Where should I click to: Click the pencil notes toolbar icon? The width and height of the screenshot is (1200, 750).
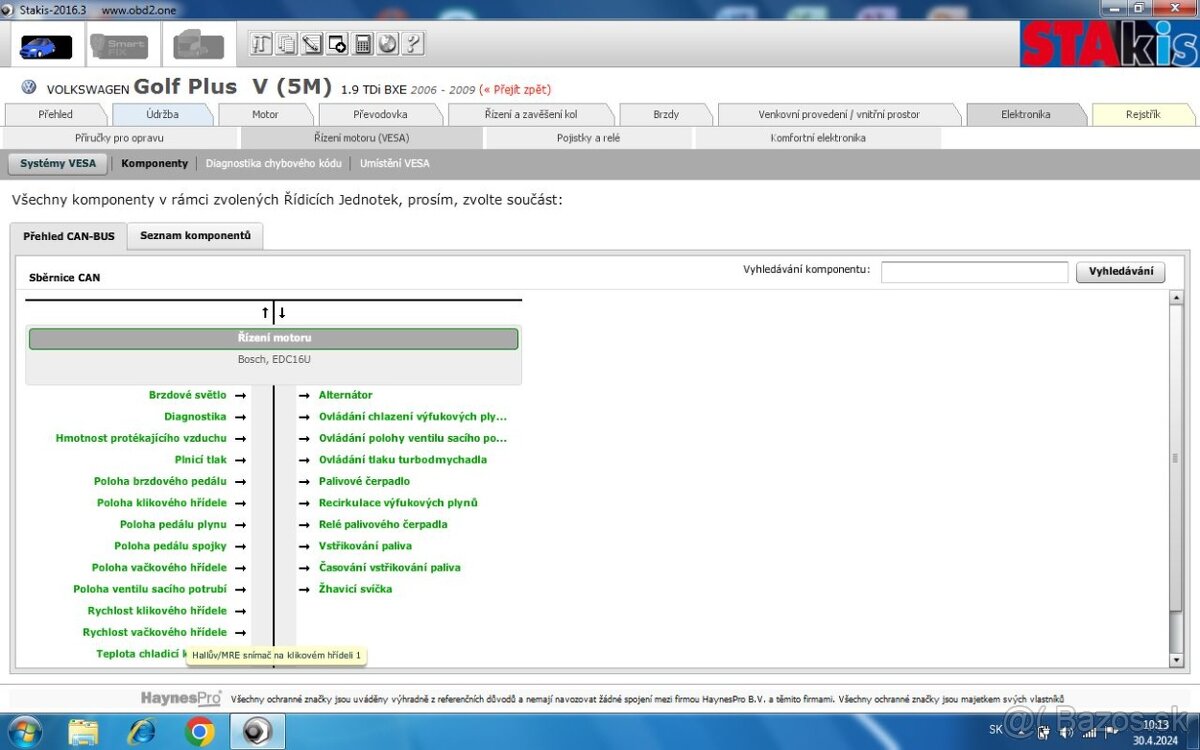[x=312, y=44]
